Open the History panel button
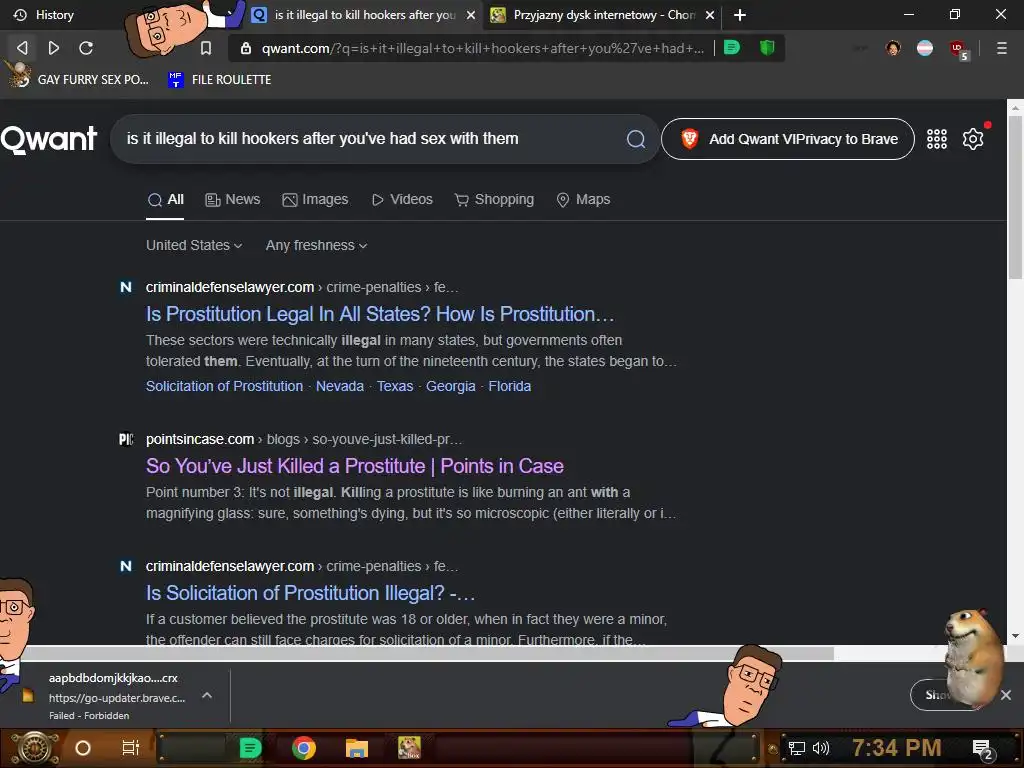This screenshot has height=768, width=1024. click(44, 14)
